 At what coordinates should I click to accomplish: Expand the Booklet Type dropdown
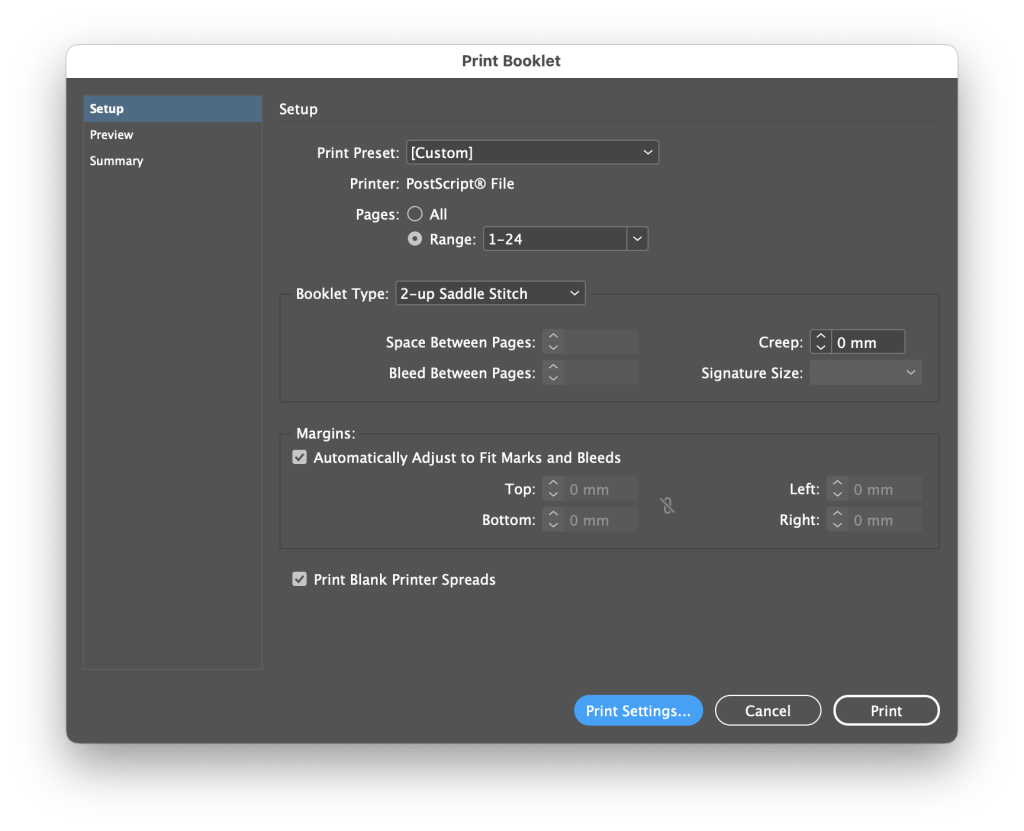(490, 293)
